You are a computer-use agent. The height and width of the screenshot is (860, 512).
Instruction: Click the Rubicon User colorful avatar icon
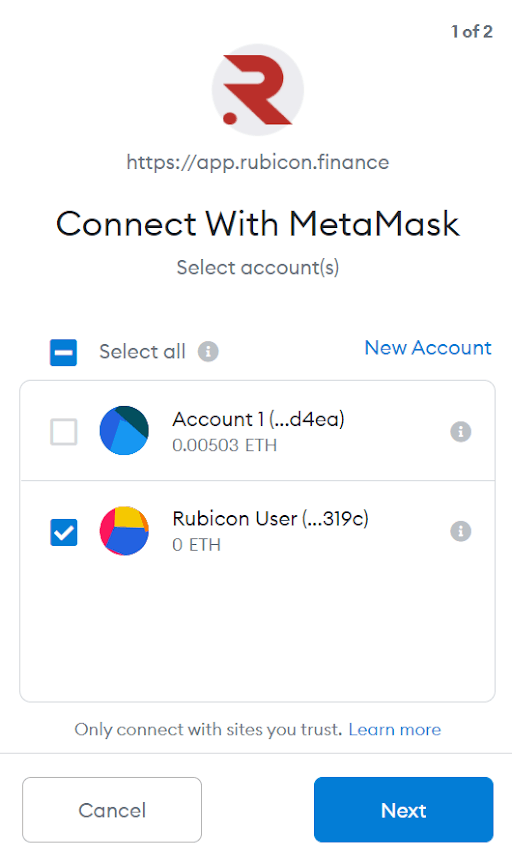tap(124, 531)
